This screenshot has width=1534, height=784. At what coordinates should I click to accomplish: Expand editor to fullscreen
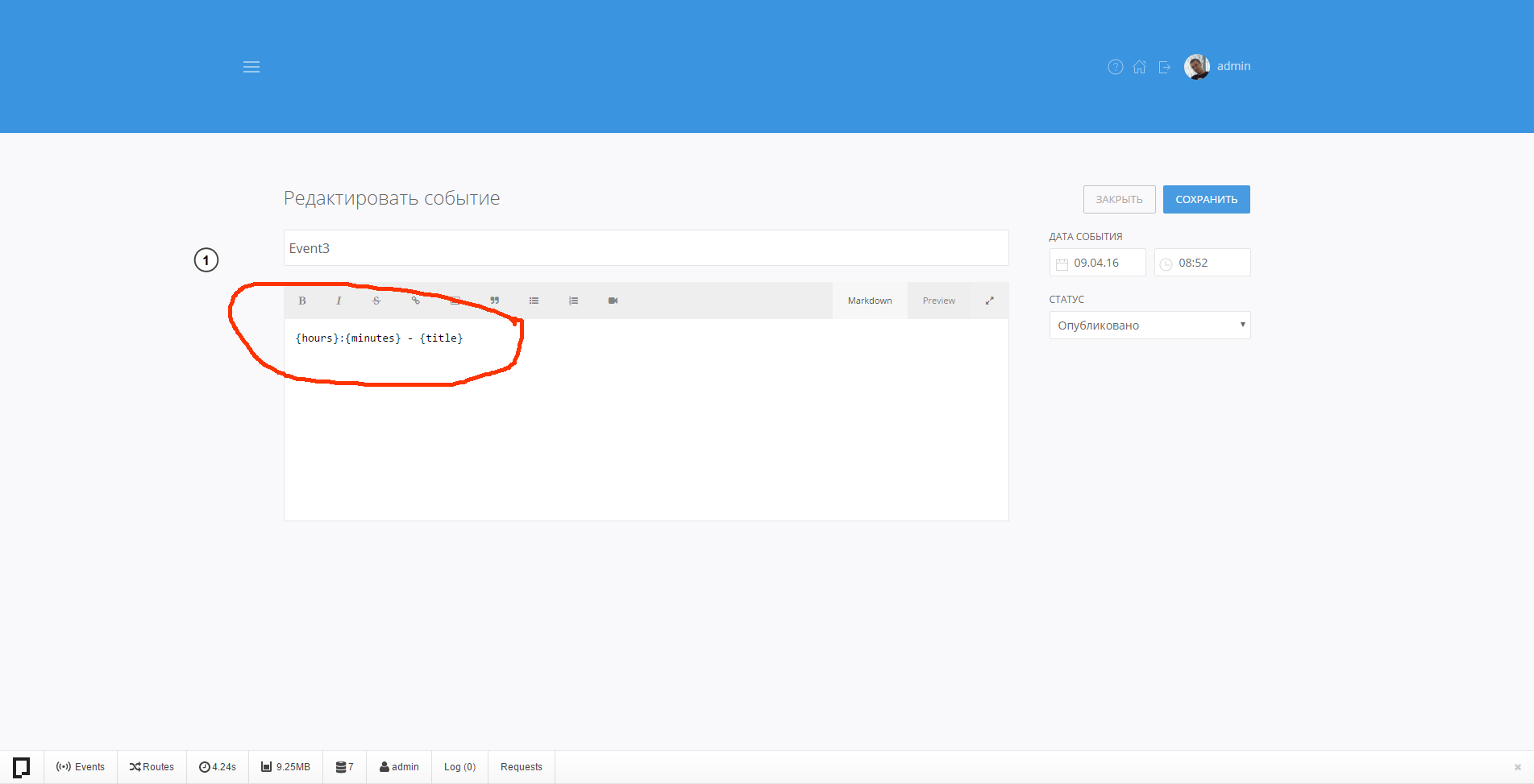989,301
